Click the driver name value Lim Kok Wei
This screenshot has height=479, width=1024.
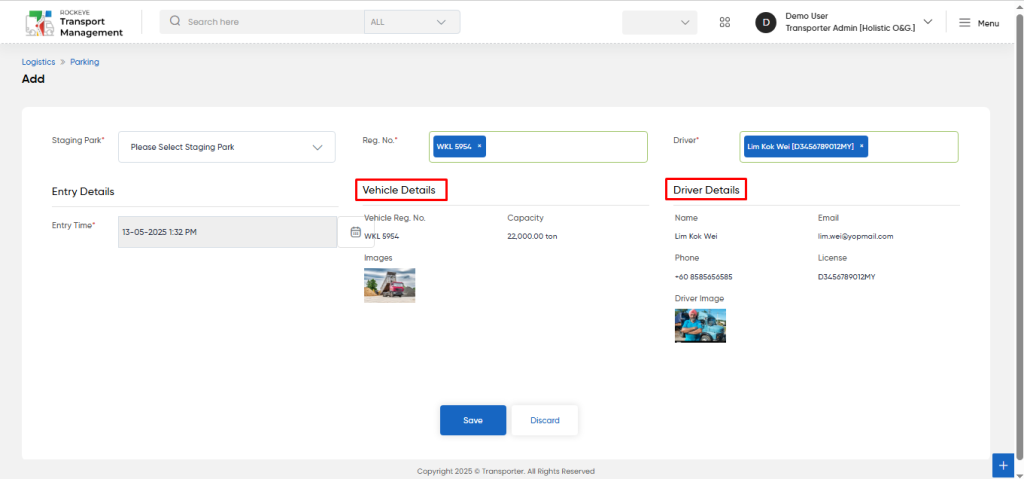pos(696,237)
